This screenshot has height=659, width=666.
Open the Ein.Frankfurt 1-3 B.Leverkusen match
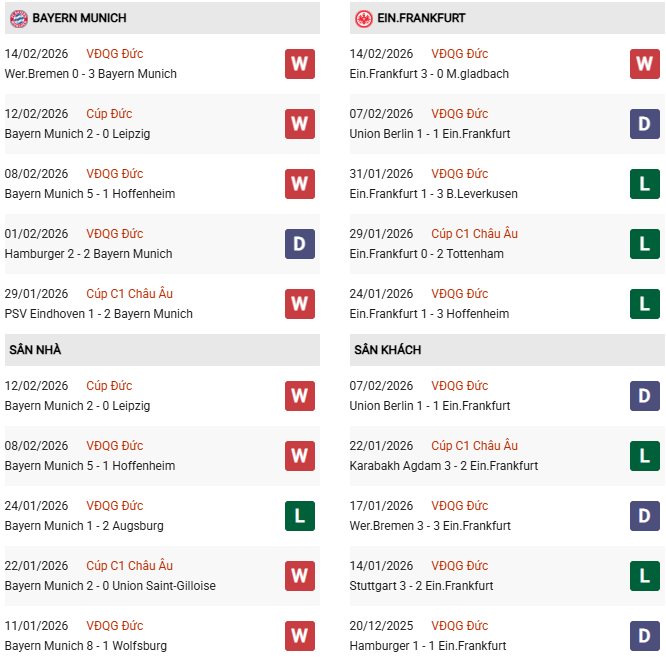click(x=434, y=194)
